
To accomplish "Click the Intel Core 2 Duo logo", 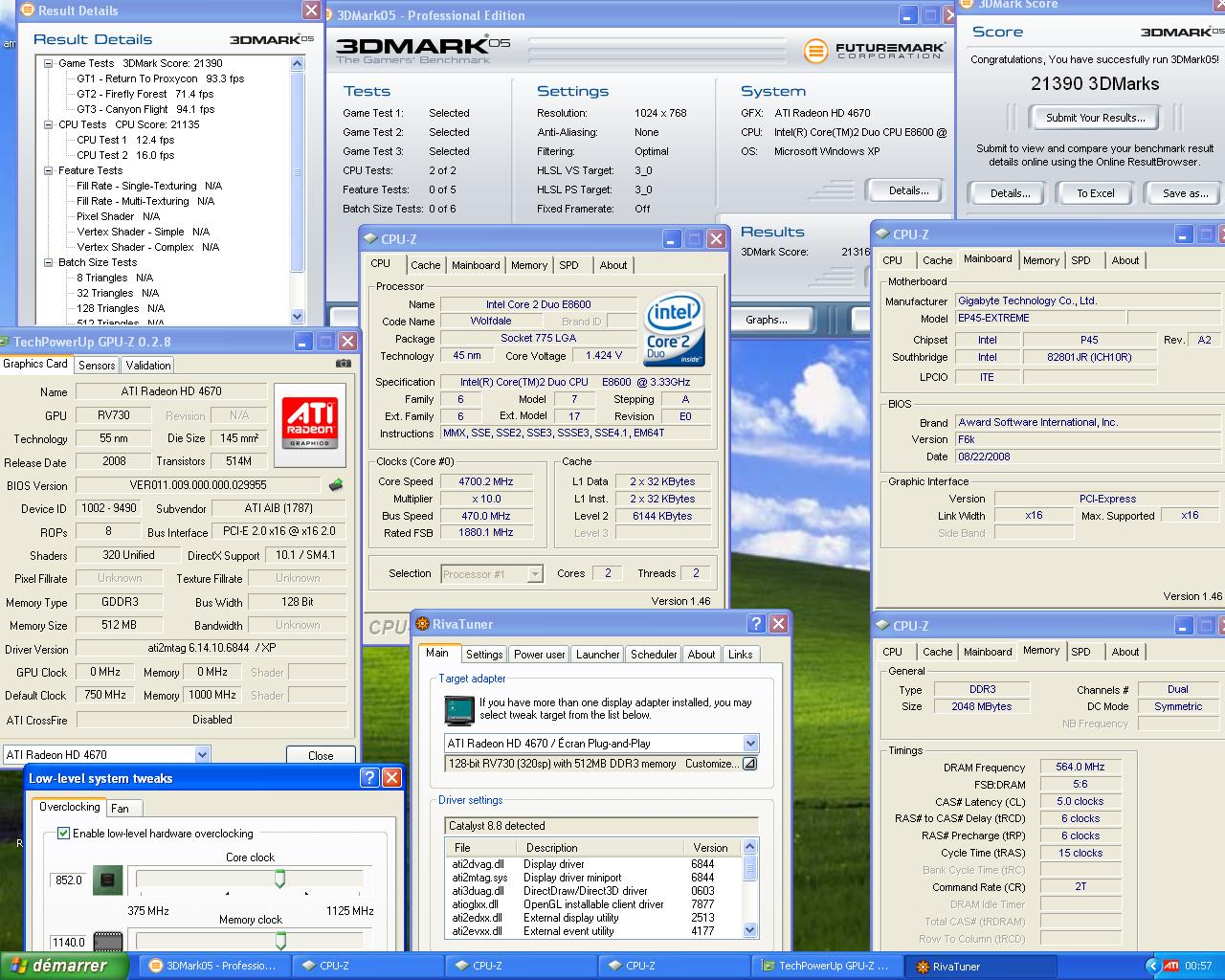I will (674, 329).
